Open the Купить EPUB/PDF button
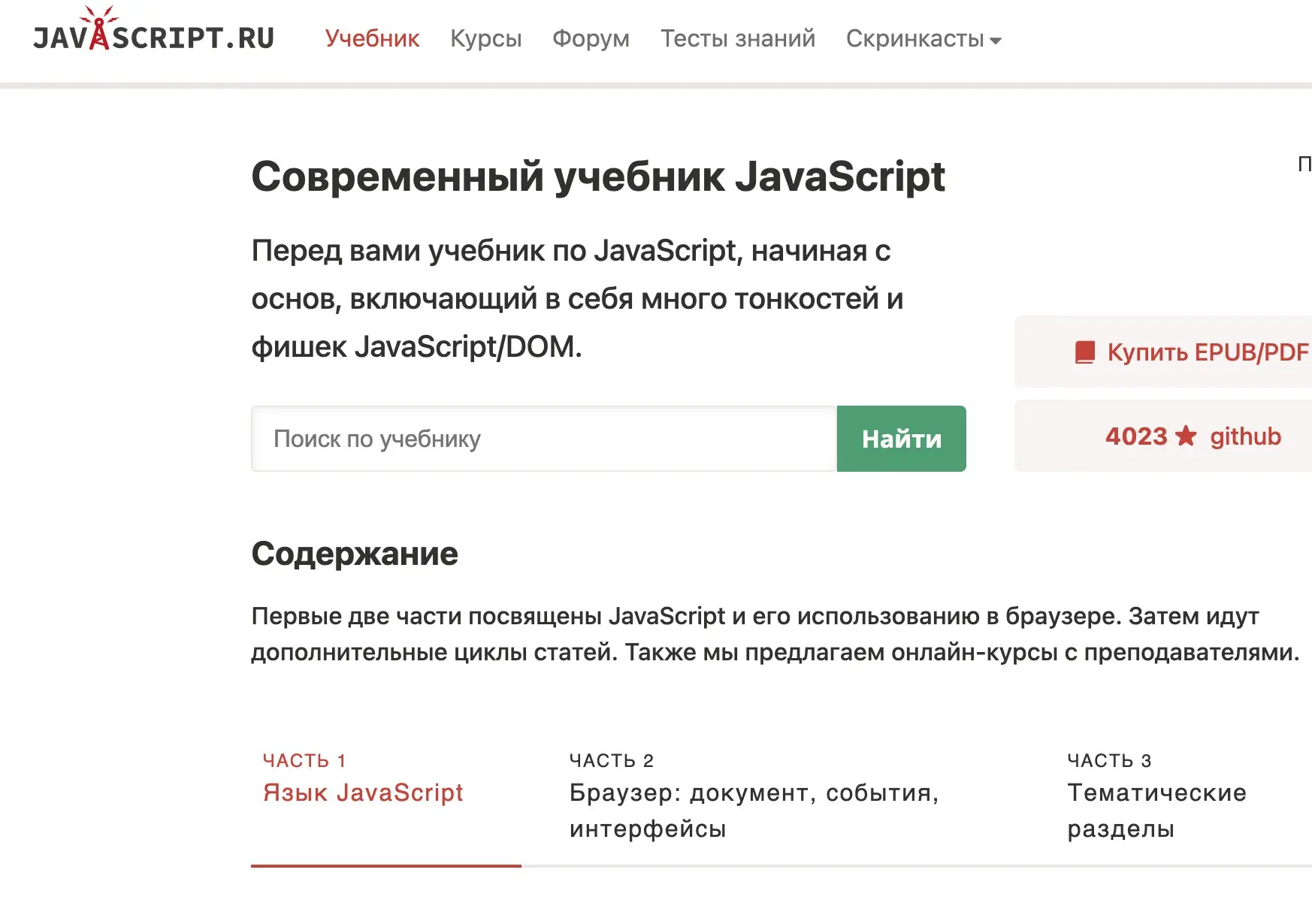This screenshot has width=1312, height=924. [x=1163, y=352]
